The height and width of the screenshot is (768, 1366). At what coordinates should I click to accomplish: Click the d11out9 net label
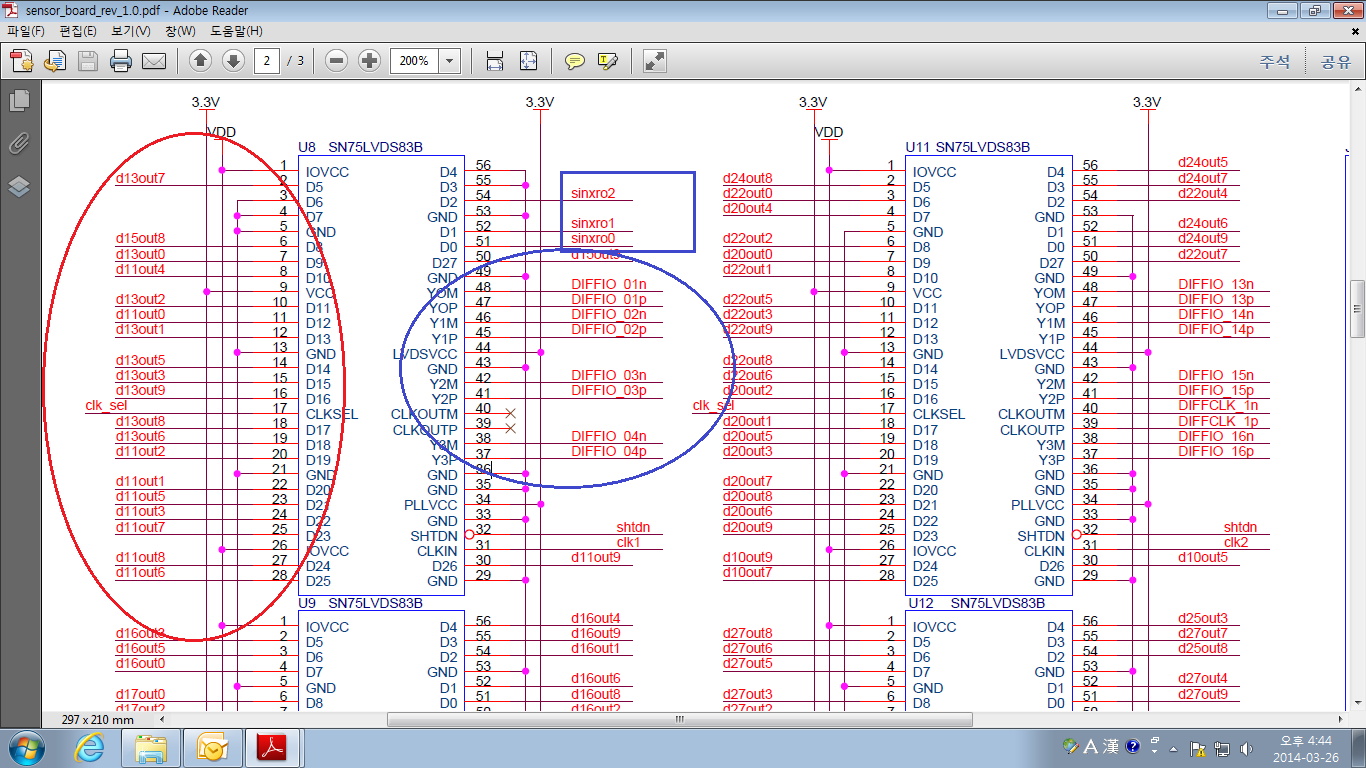coord(596,557)
